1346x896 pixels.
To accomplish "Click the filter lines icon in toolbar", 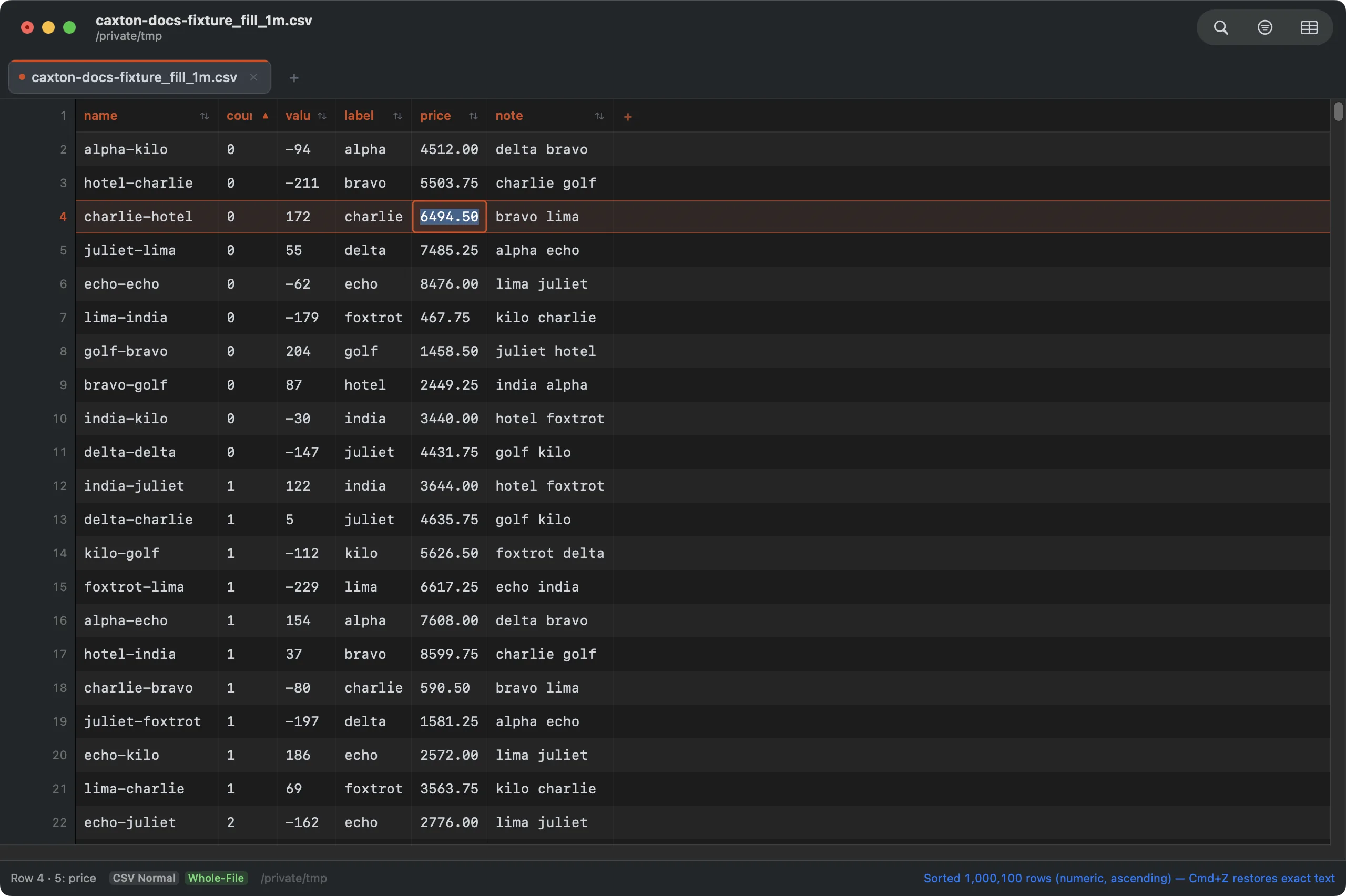I will pos(1265,27).
